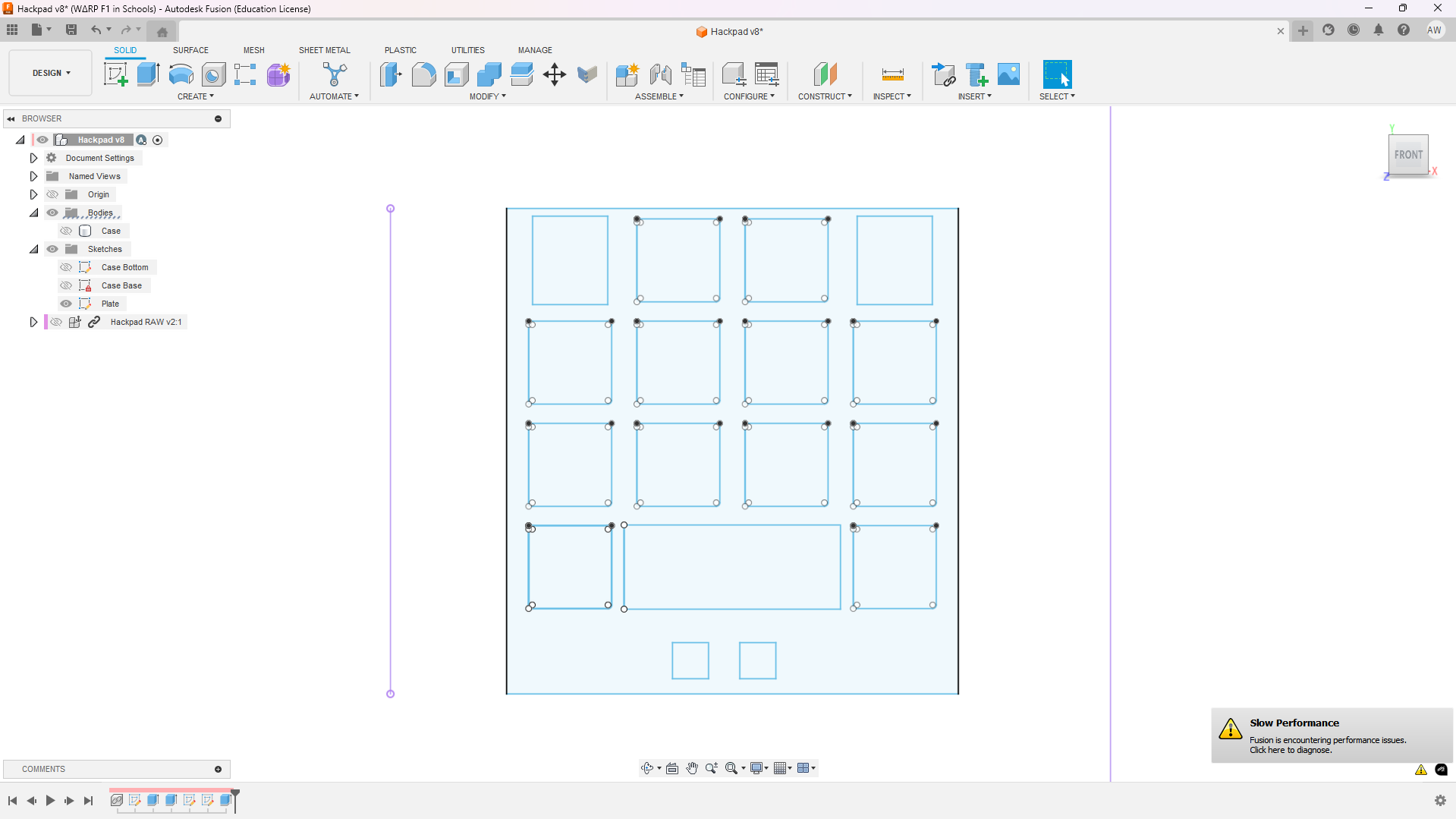
Task: Select the Extrude tool
Action: click(x=148, y=74)
